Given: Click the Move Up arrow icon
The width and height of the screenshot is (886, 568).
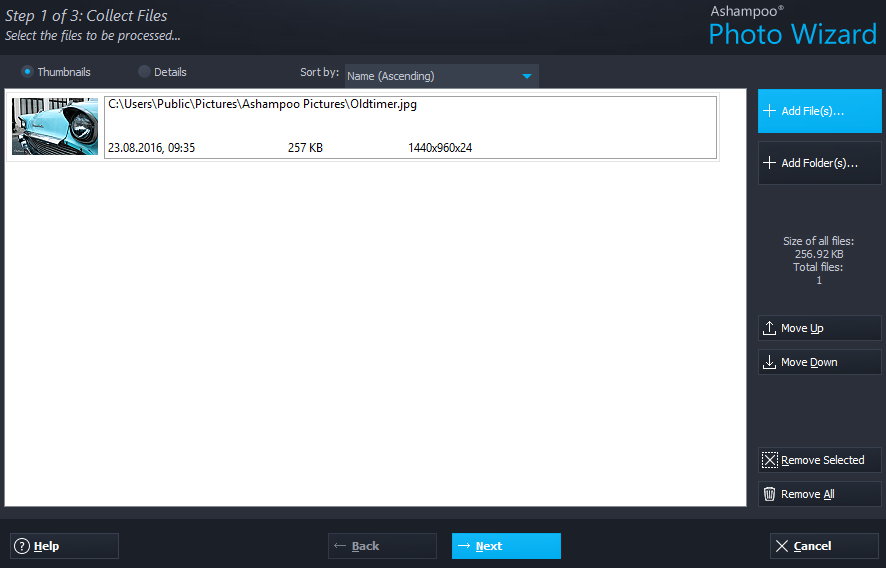Looking at the screenshot, I should 769,328.
